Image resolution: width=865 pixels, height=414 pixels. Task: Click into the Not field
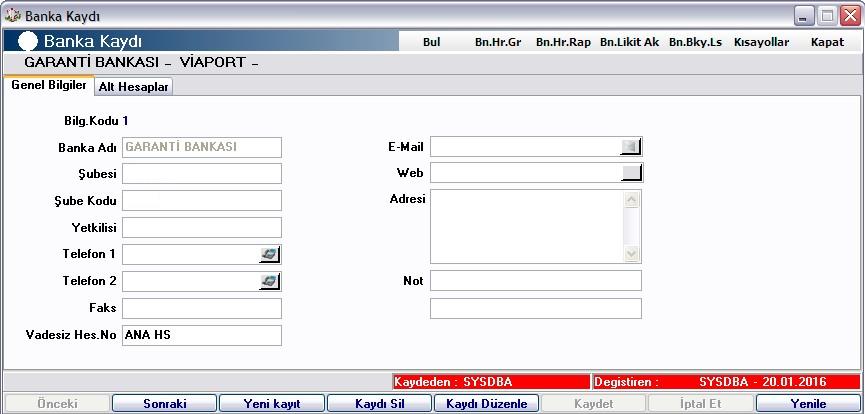(536, 280)
